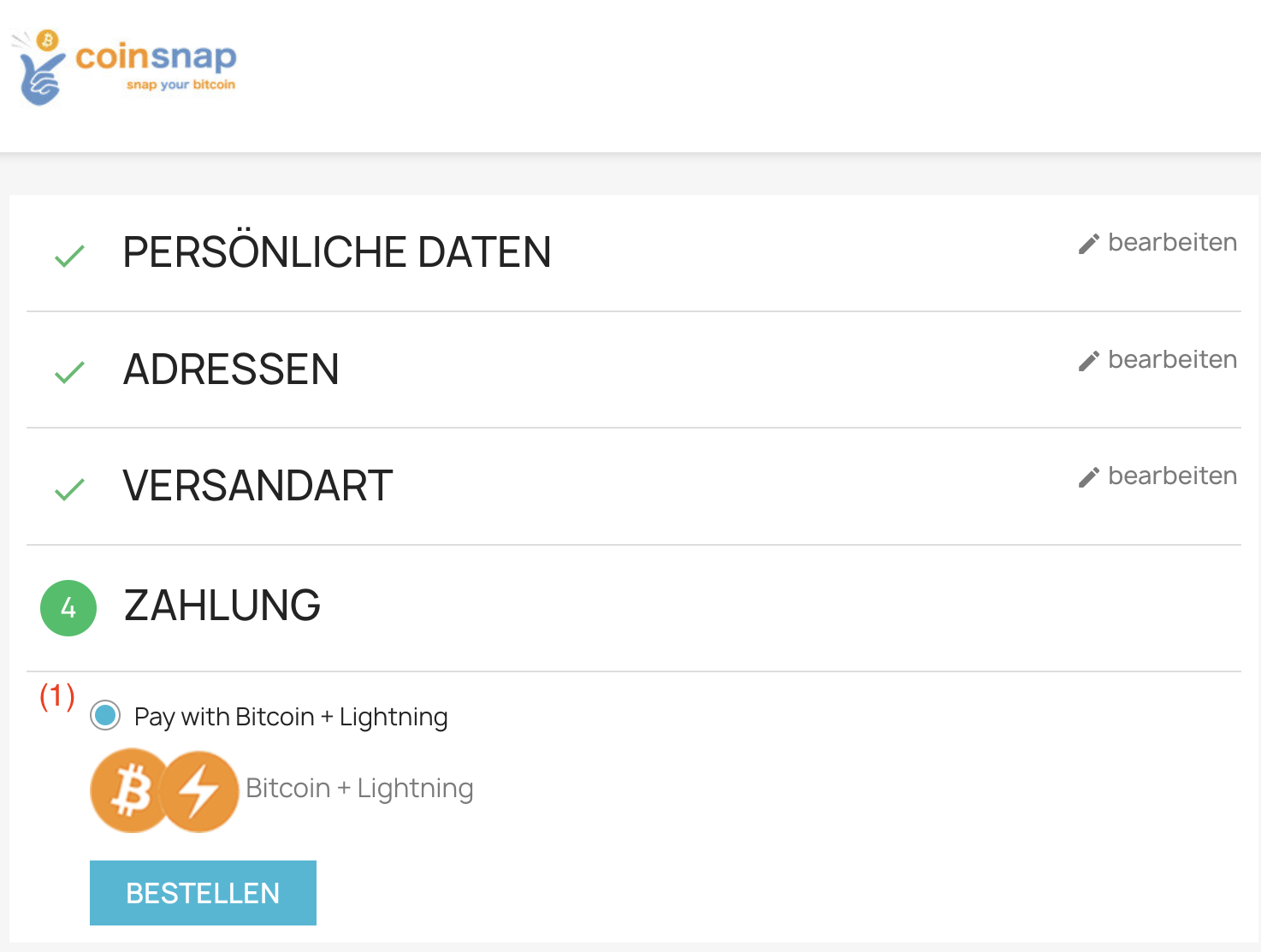
Task: Click the green checkmark next to Versandart
Action: [x=69, y=489]
